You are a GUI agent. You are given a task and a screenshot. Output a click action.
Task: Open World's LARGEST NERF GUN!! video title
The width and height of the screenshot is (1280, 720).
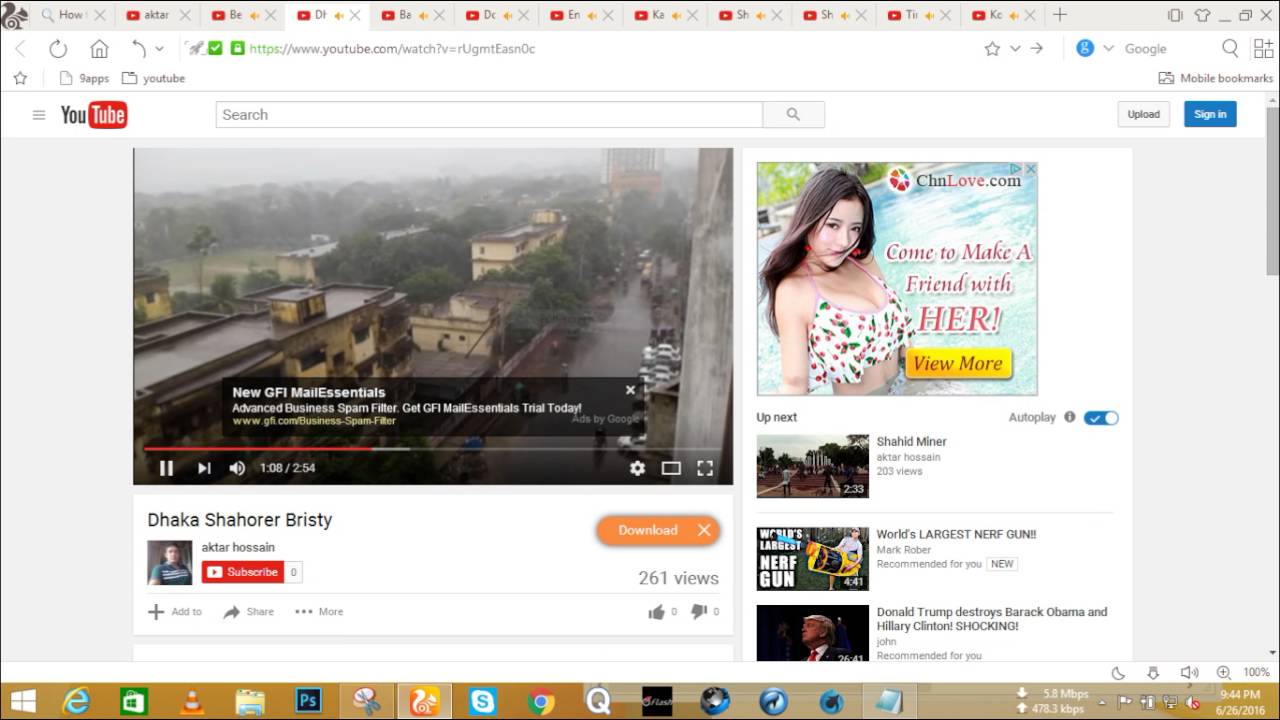point(956,534)
